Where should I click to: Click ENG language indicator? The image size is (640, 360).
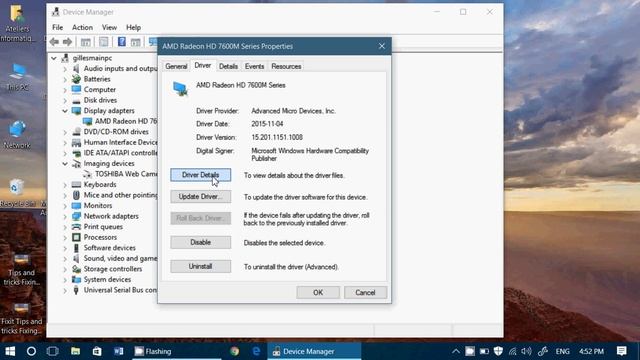point(562,351)
